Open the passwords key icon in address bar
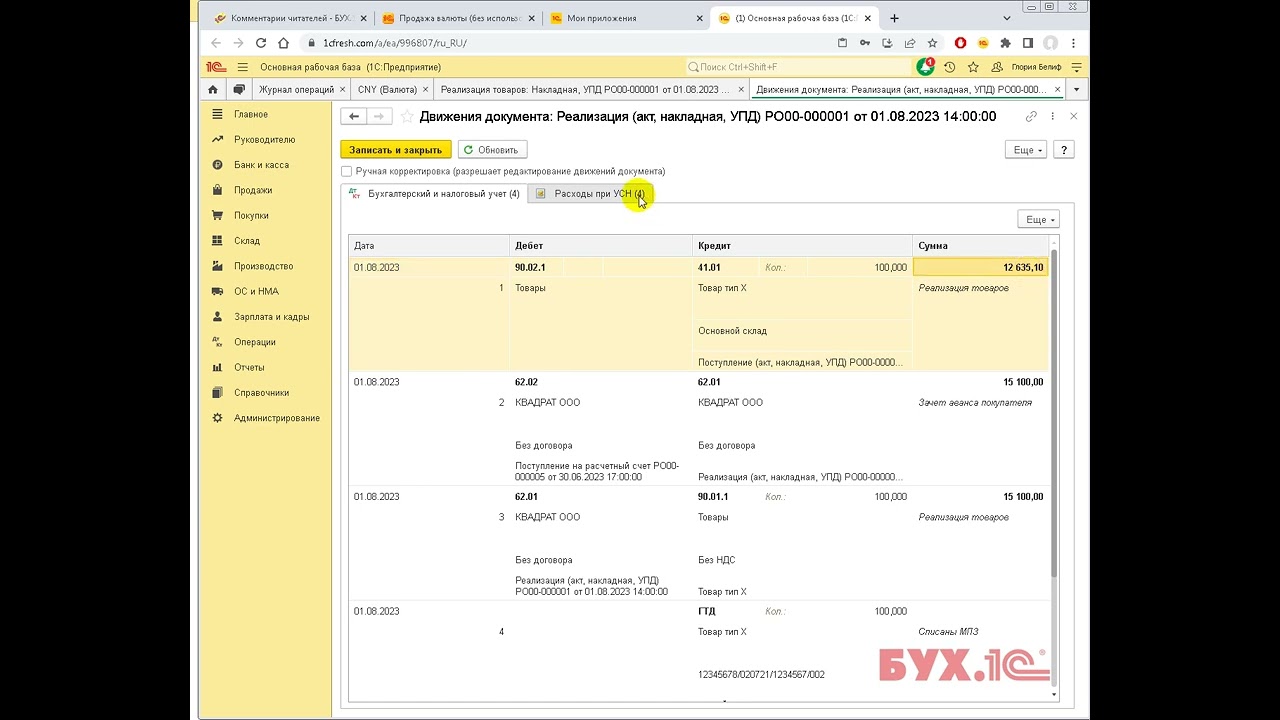Viewport: 1280px width, 720px height. 864,43
